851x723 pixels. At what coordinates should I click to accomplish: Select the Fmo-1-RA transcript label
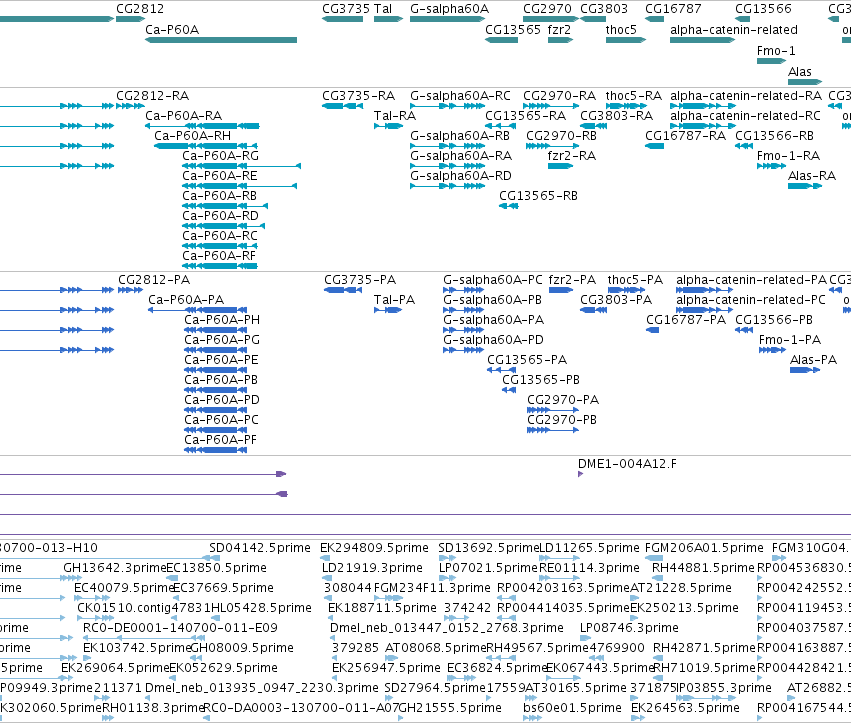tap(789, 156)
